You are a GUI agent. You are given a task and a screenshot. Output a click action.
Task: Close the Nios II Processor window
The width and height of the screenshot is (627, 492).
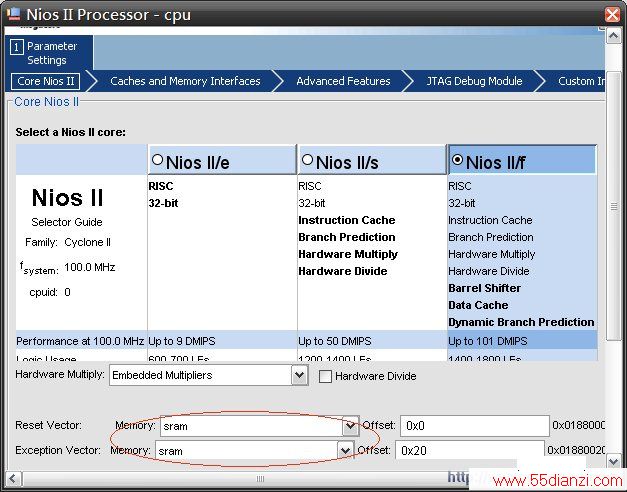pyautogui.click(x=612, y=14)
